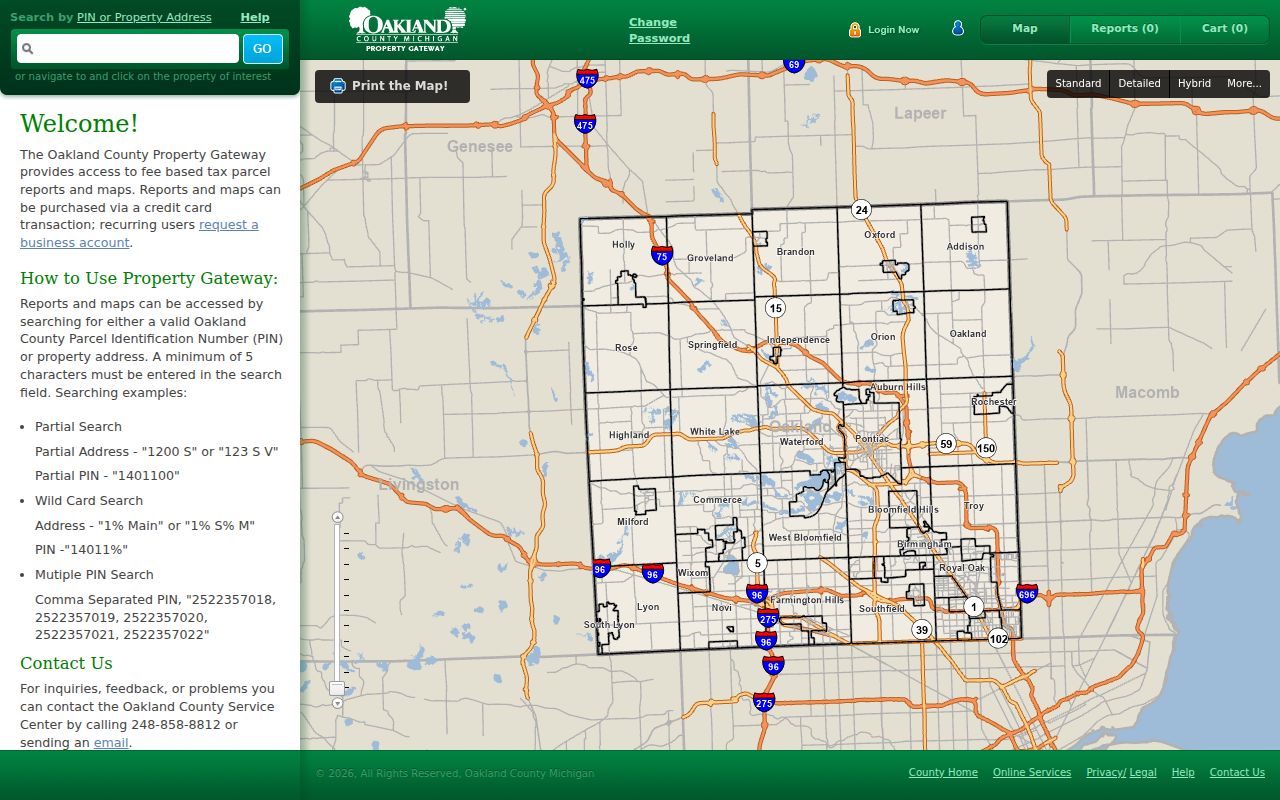Click the Login Now padlock icon
The width and height of the screenshot is (1280, 800).
pos(855,30)
